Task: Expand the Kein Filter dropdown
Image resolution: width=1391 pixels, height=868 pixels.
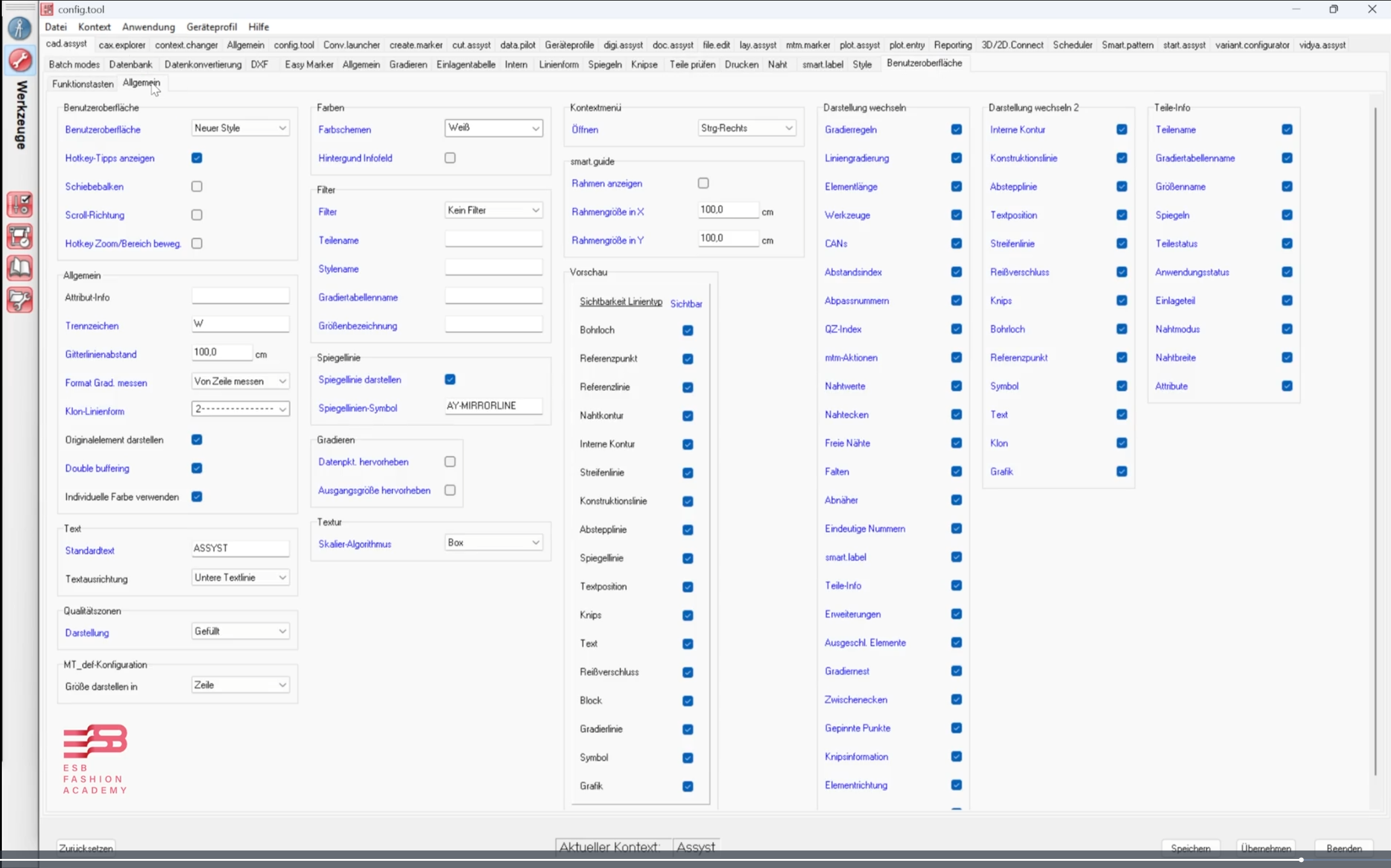Action: pyautogui.click(x=493, y=210)
